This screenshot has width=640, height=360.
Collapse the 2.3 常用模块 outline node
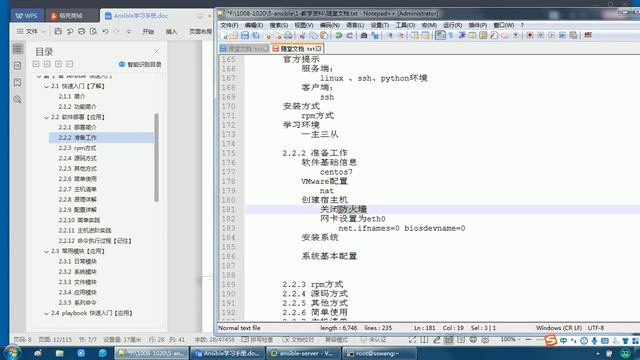tap(46, 251)
